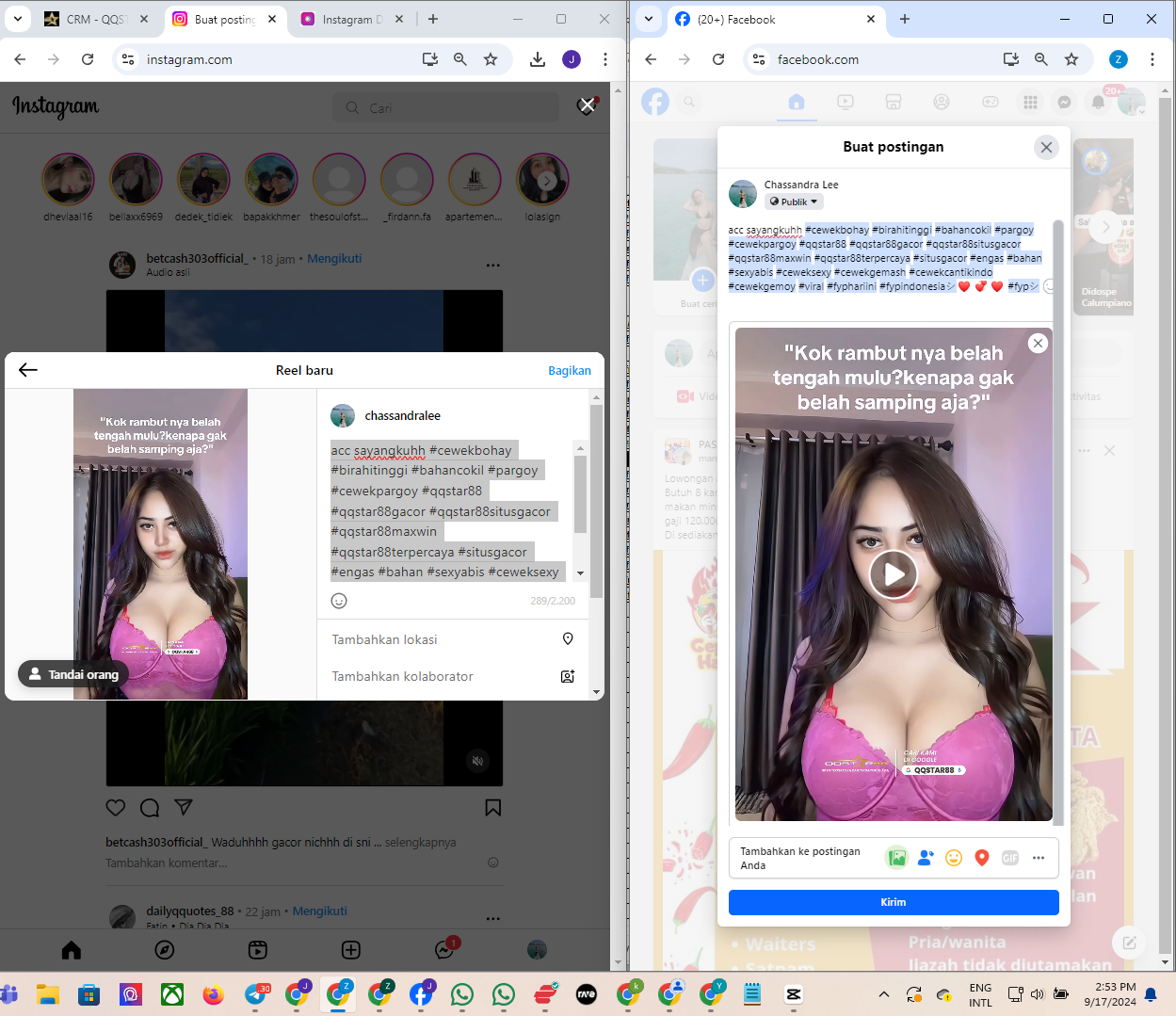1176x1016 pixels.
Task: Tag people in the Facebook post
Action: click(926, 858)
